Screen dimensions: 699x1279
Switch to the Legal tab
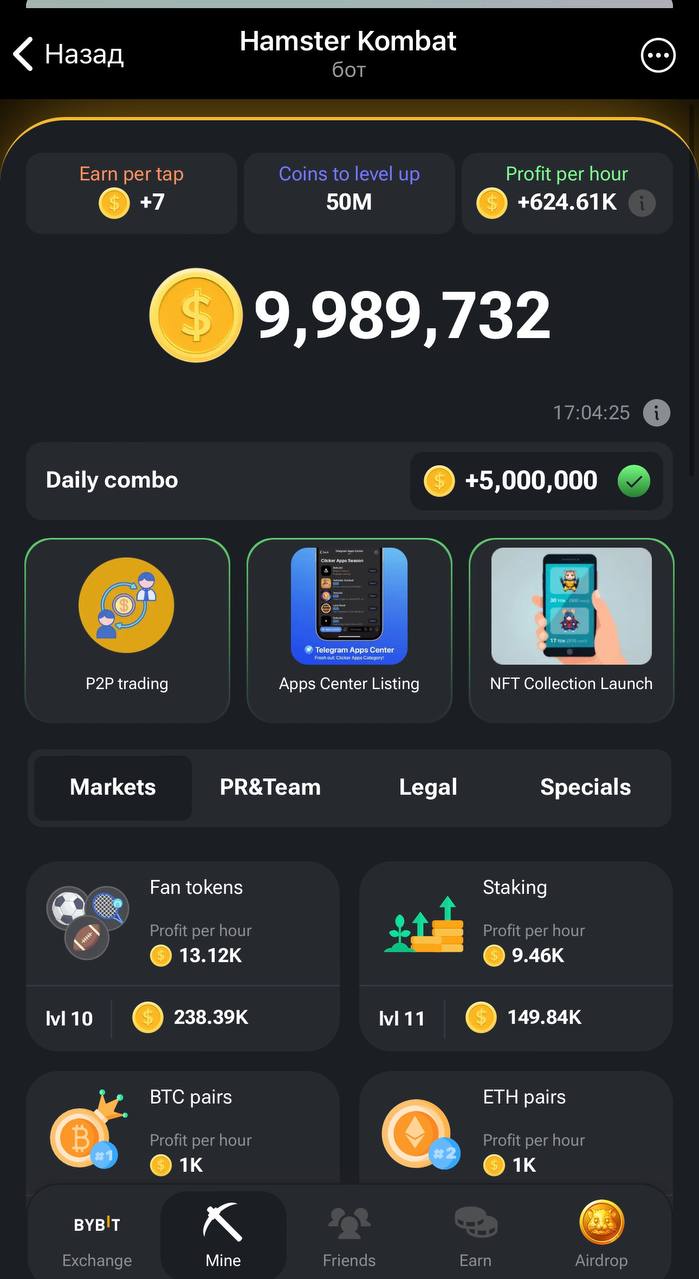coord(428,787)
